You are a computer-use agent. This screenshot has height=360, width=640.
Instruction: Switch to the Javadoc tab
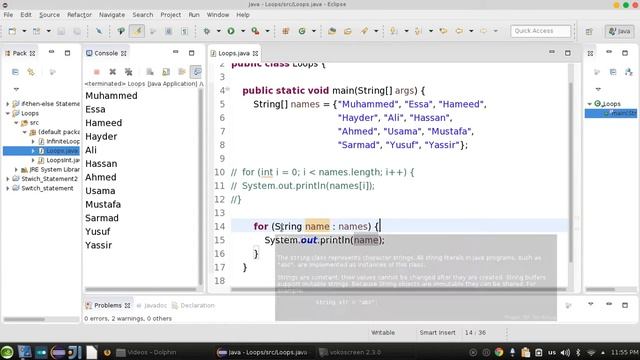coord(151,305)
